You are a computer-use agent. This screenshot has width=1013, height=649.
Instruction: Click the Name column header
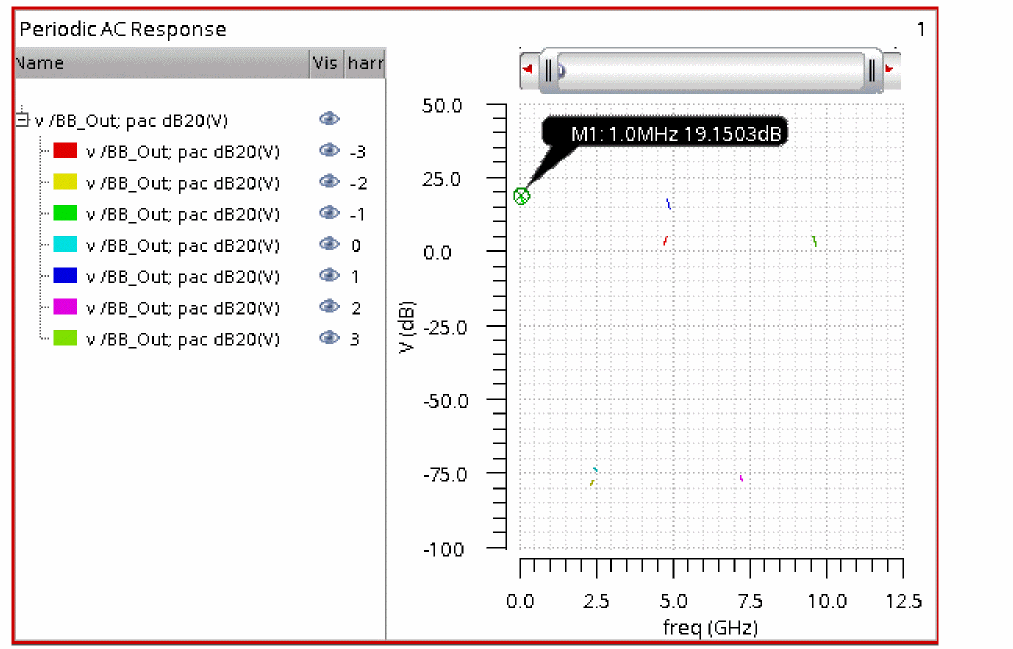pos(160,63)
